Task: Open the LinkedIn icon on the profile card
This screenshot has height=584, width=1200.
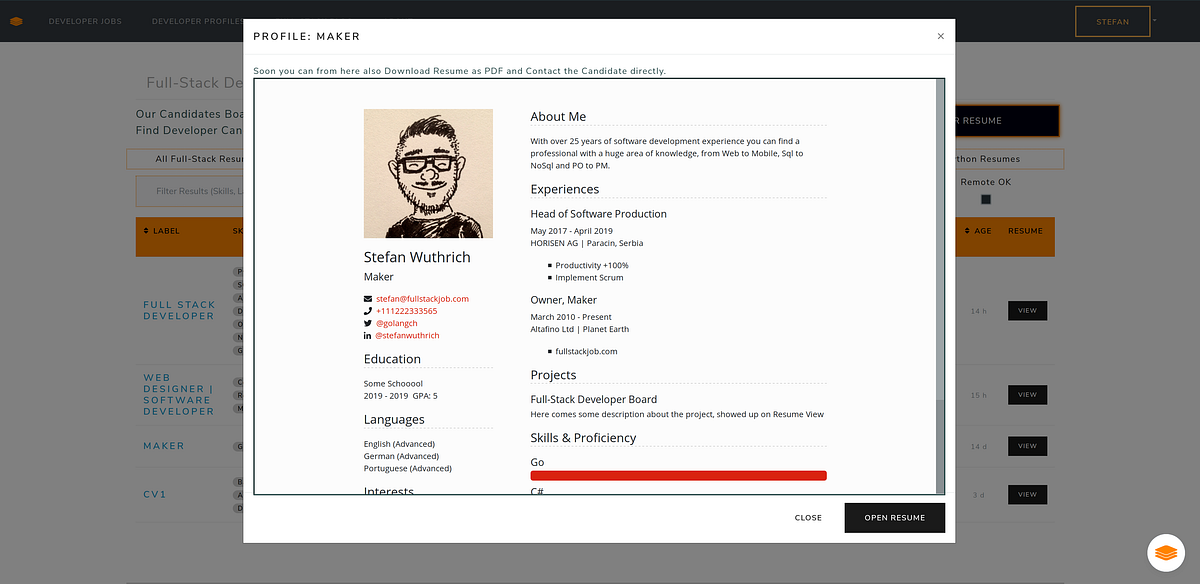Action: tap(368, 335)
